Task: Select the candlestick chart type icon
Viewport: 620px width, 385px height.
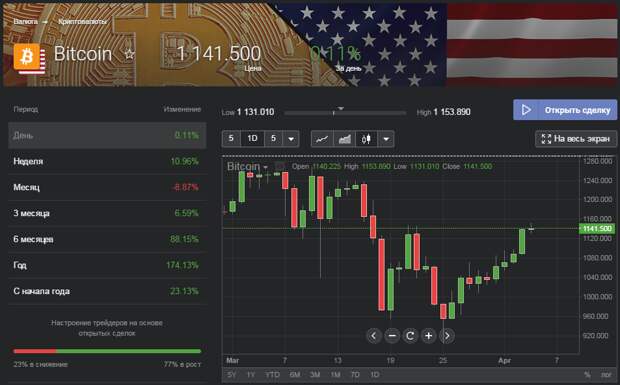Action: pyautogui.click(x=366, y=139)
